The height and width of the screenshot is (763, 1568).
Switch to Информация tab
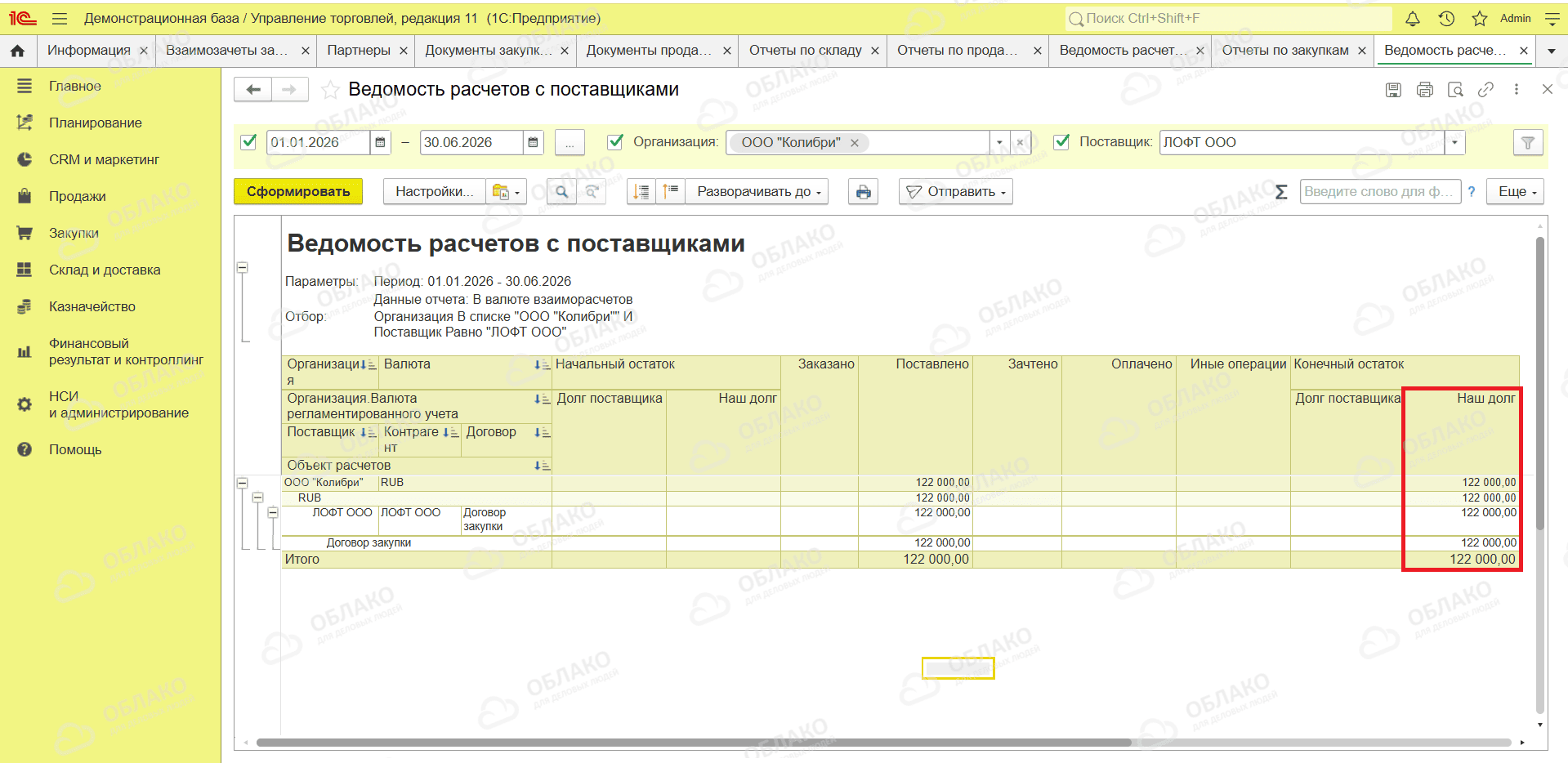pyautogui.click(x=89, y=51)
